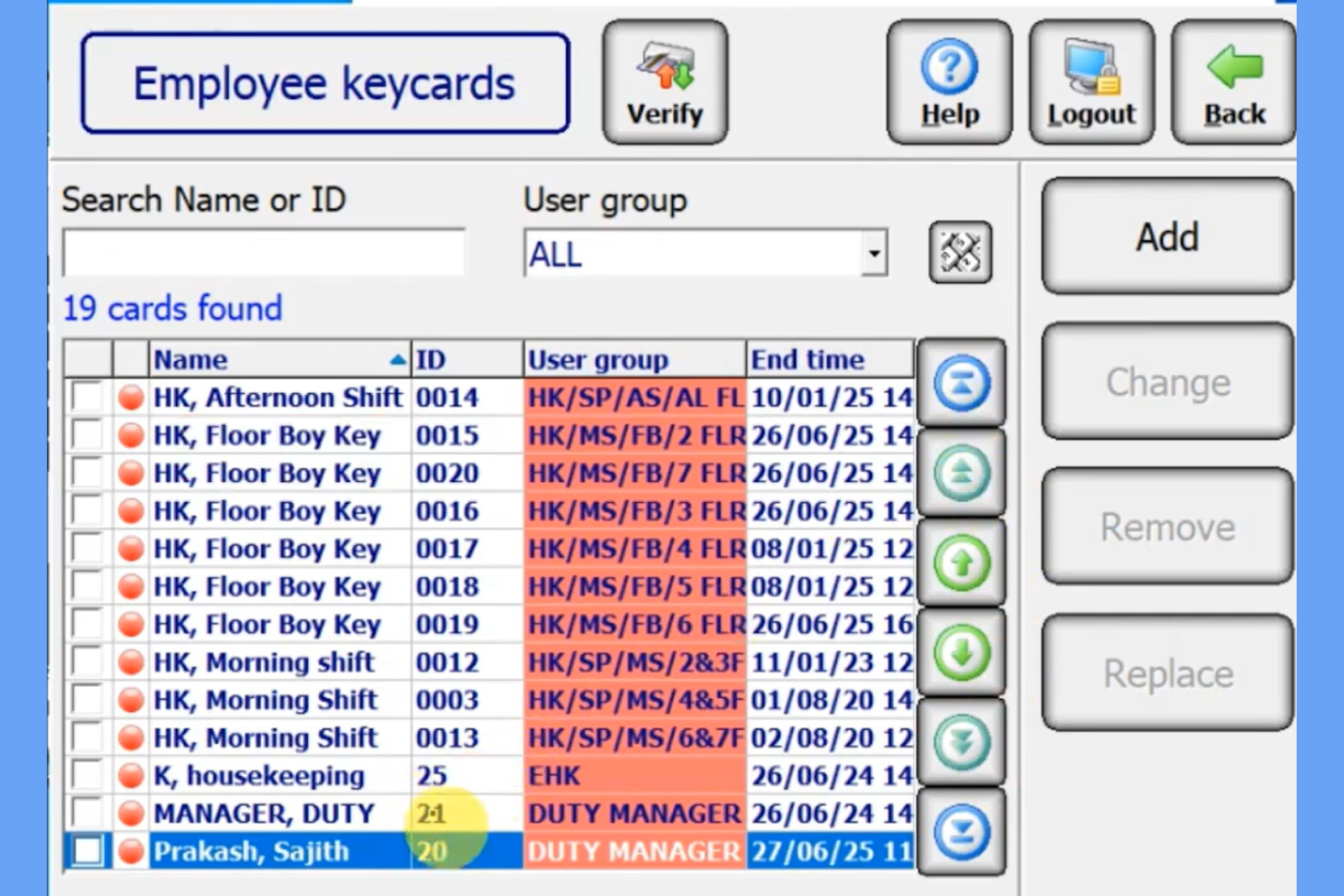Click EHK user group cell
Image resolution: width=1344 pixels, height=896 pixels.
(635, 775)
